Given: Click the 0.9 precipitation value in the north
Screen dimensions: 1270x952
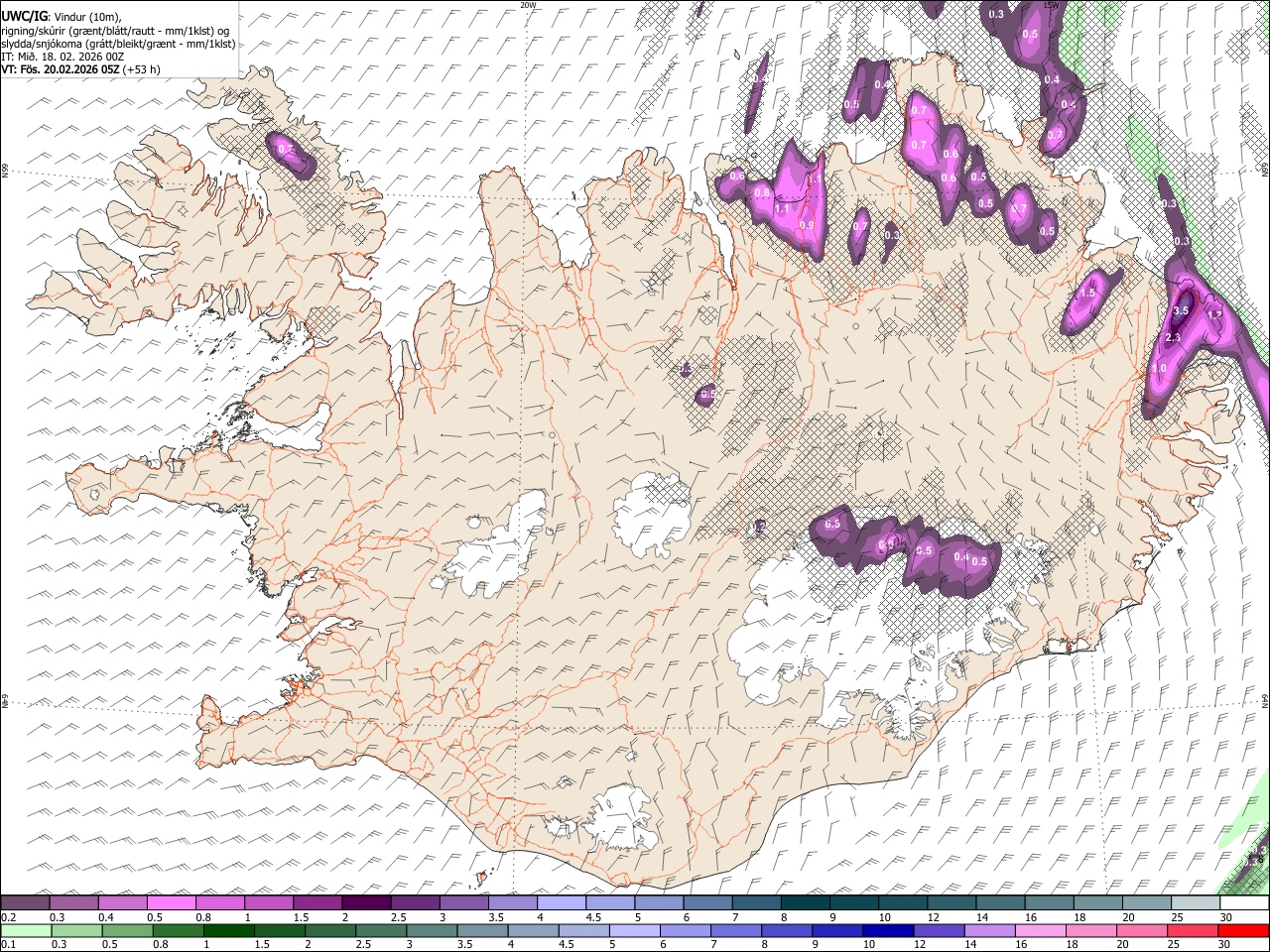Looking at the screenshot, I should [x=807, y=225].
